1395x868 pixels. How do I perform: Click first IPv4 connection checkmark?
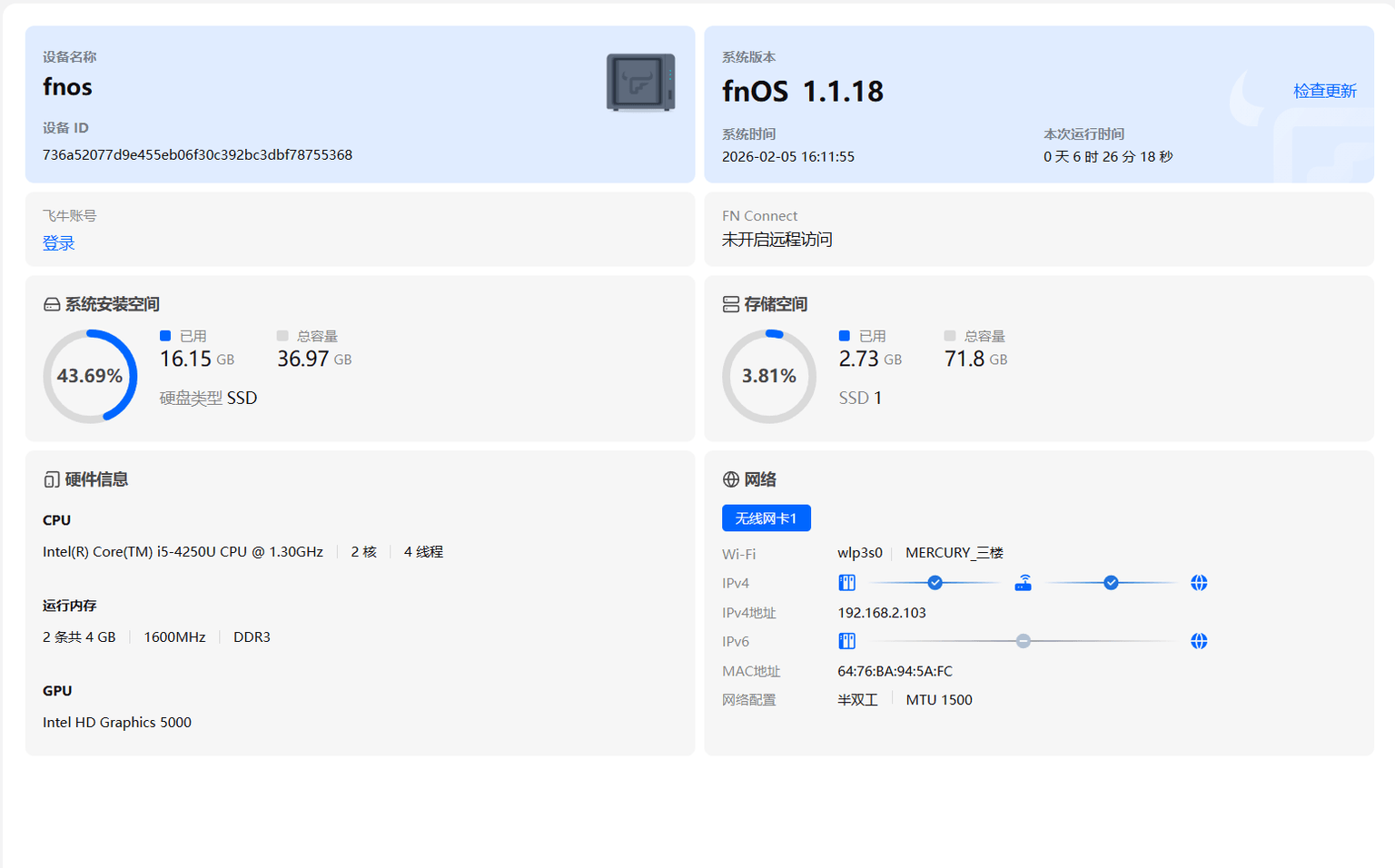tap(935, 583)
